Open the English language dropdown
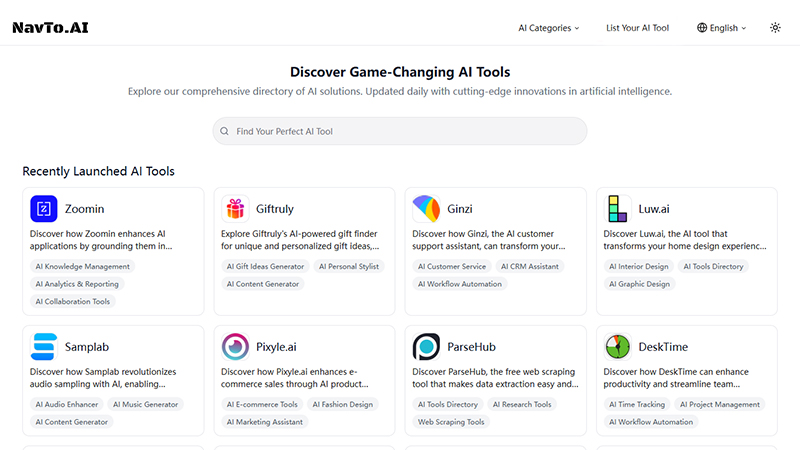This screenshot has width=800, height=450. [x=722, y=28]
